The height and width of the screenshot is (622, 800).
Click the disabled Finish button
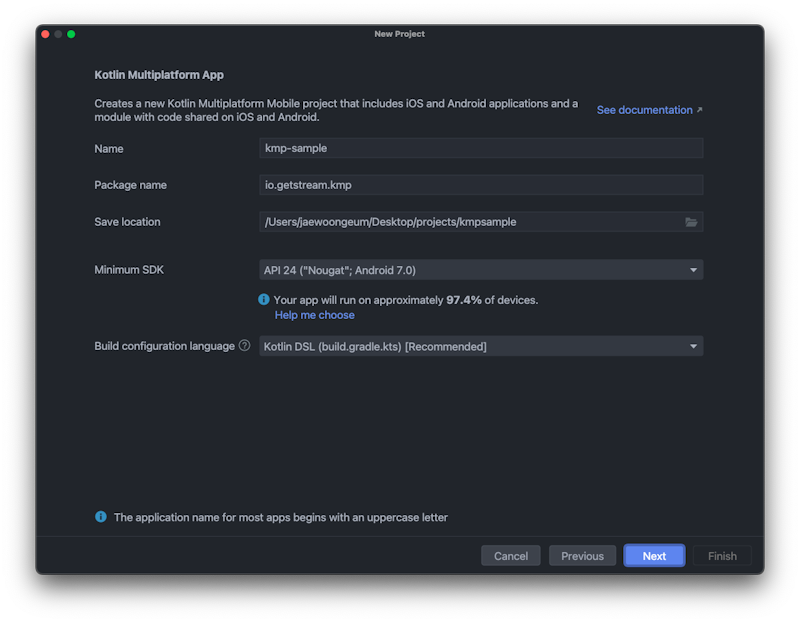pos(722,556)
